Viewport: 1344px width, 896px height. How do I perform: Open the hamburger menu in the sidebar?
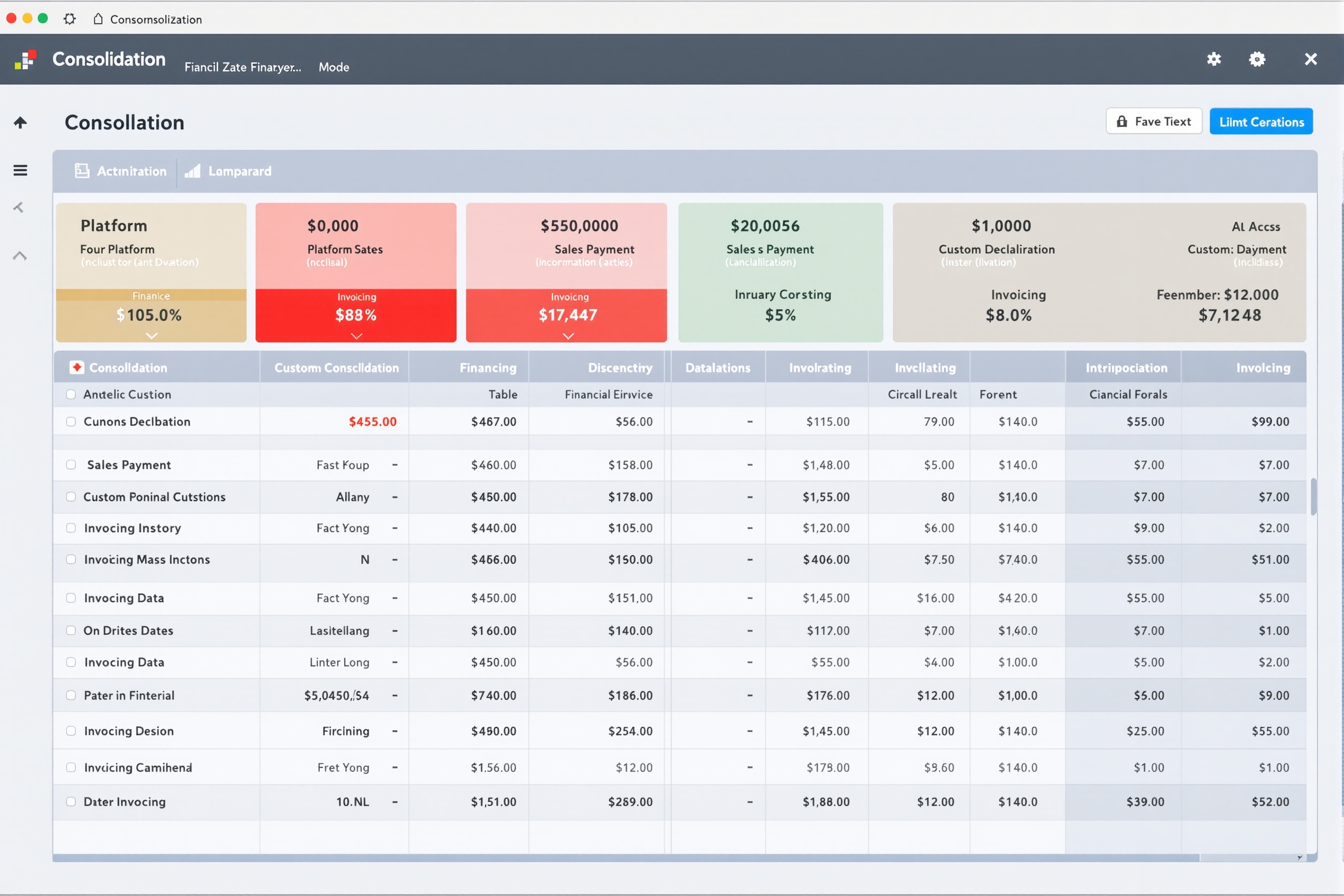point(20,170)
